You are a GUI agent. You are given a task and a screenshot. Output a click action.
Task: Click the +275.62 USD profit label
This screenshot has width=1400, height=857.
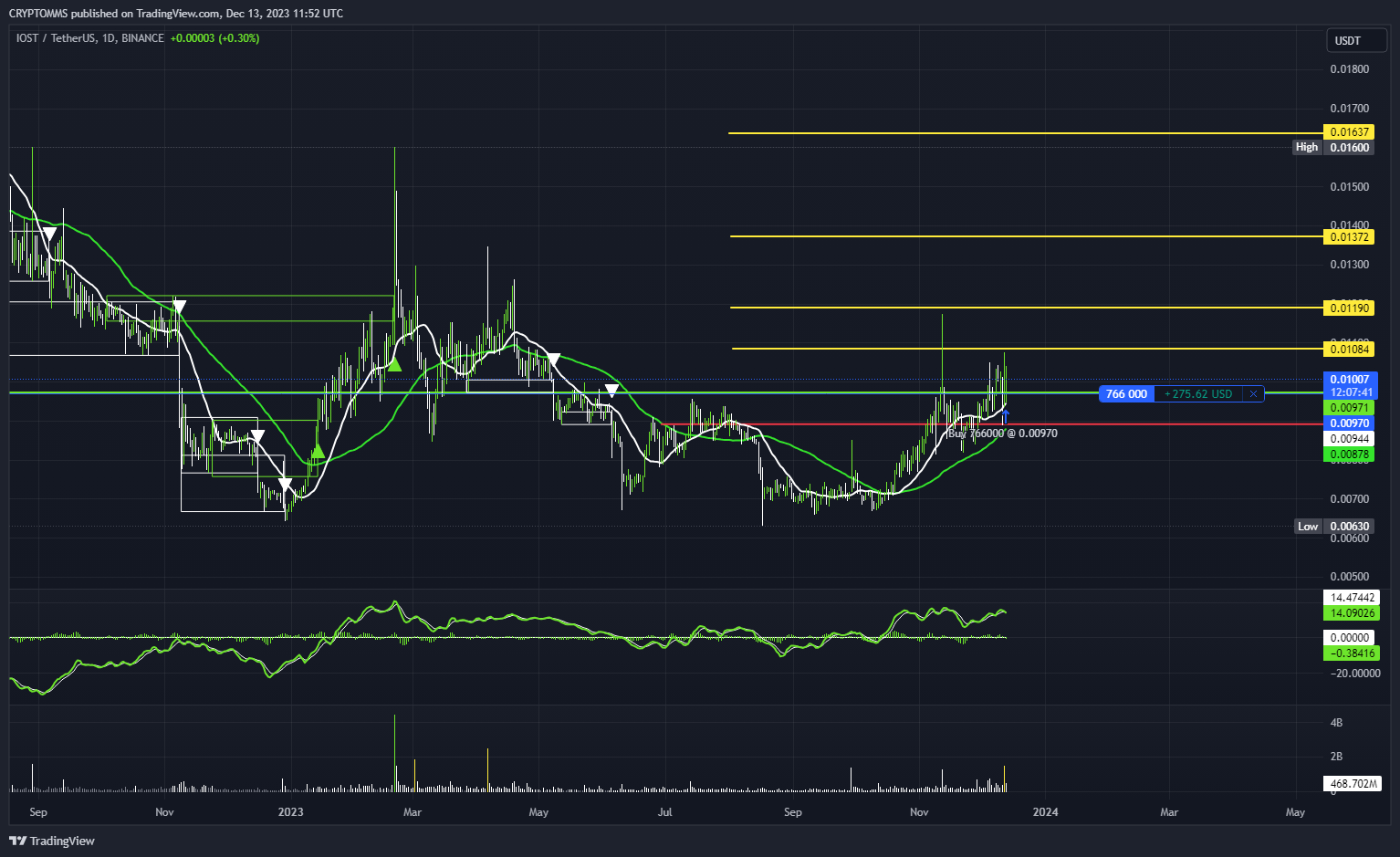(1198, 393)
